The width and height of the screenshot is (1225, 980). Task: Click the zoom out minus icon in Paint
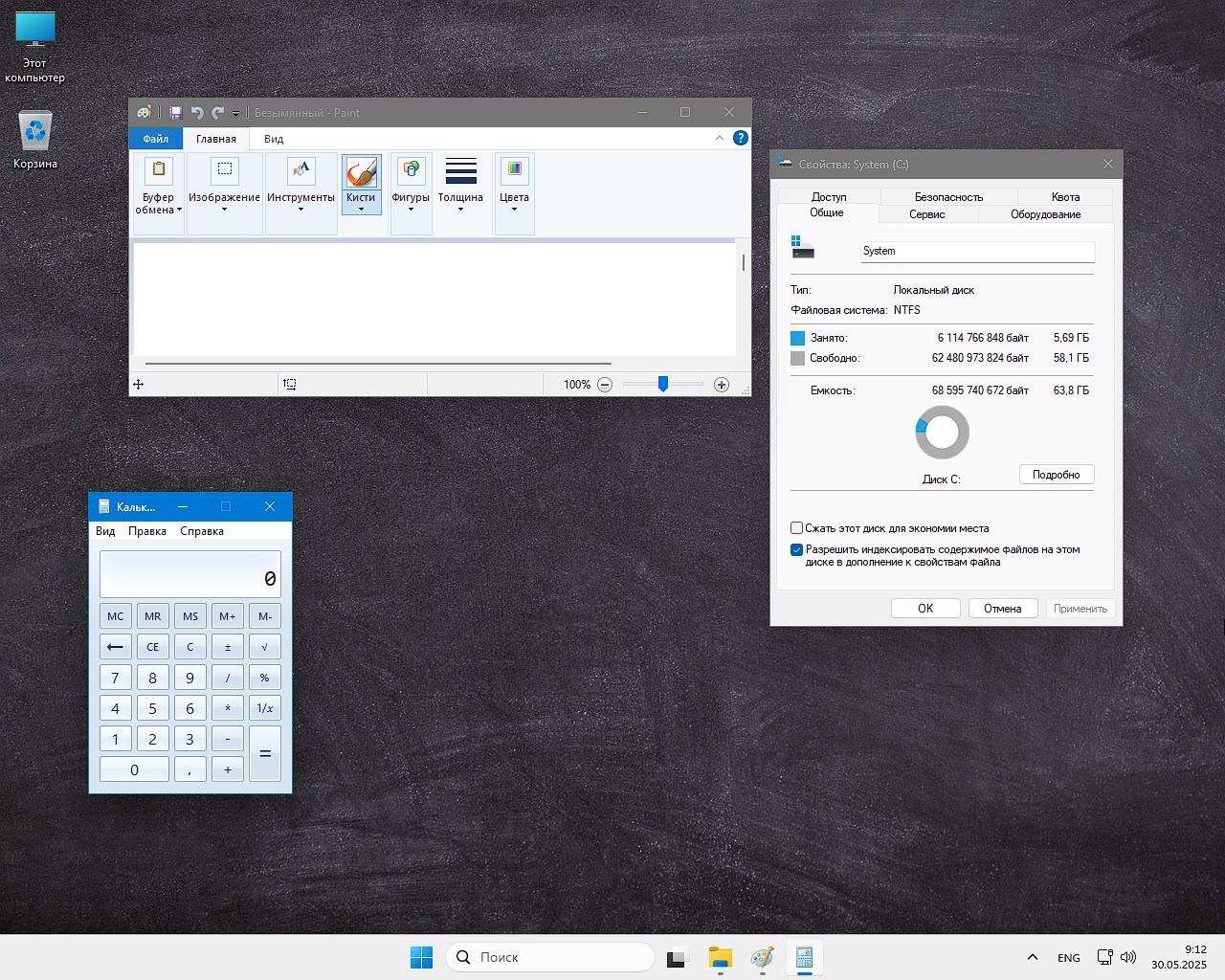tap(605, 385)
